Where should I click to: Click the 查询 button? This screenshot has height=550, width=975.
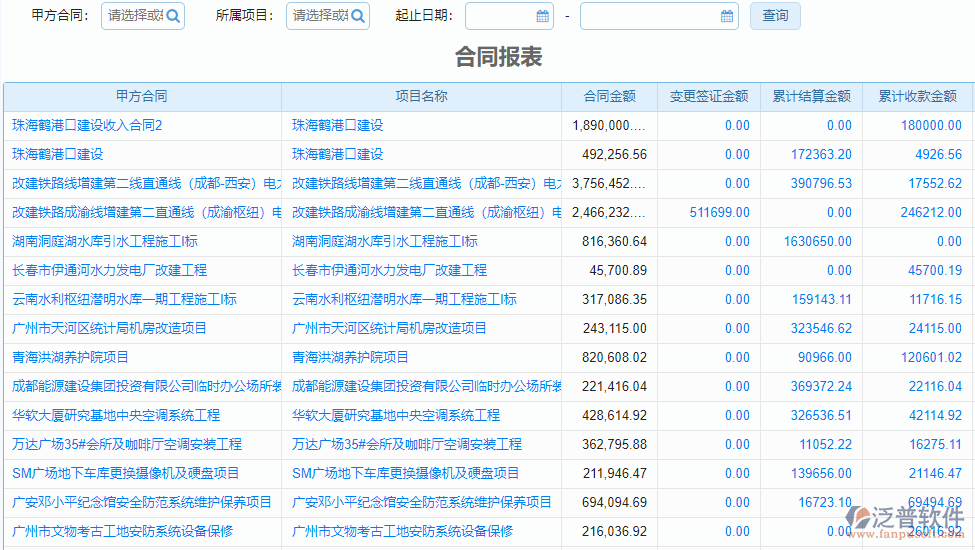click(775, 16)
